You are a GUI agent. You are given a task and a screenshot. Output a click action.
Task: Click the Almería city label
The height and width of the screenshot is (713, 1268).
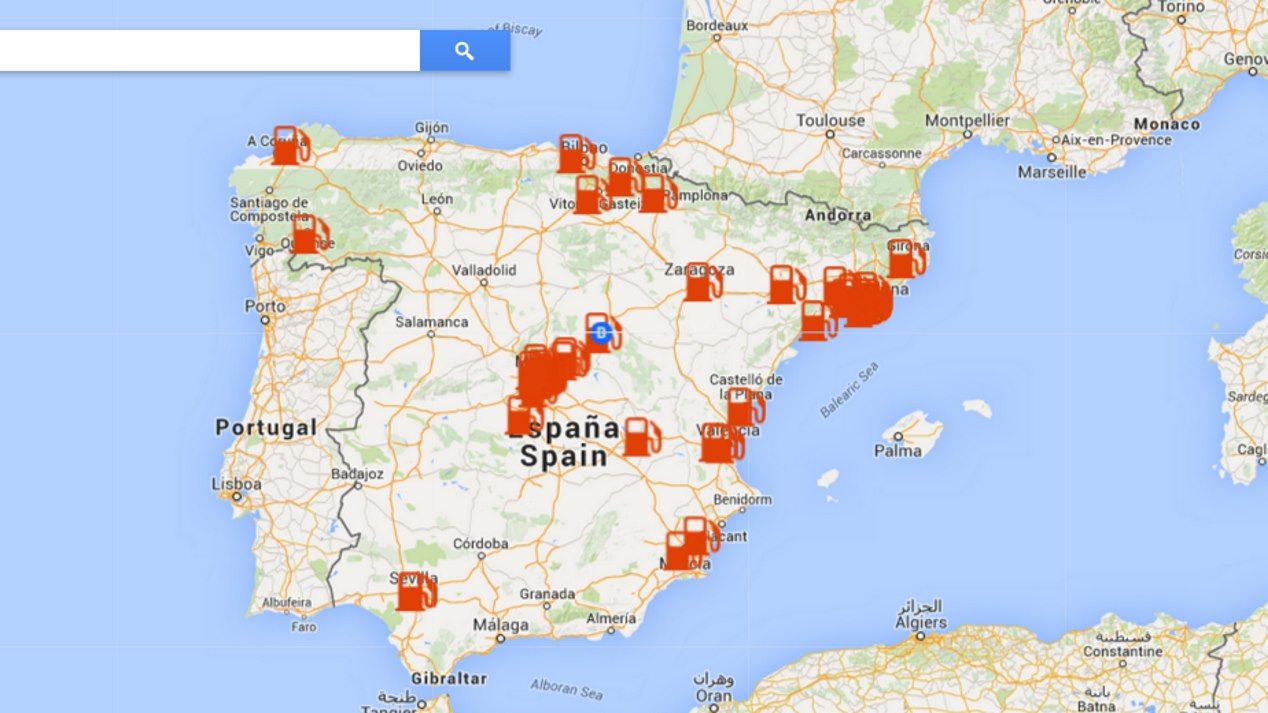click(611, 619)
